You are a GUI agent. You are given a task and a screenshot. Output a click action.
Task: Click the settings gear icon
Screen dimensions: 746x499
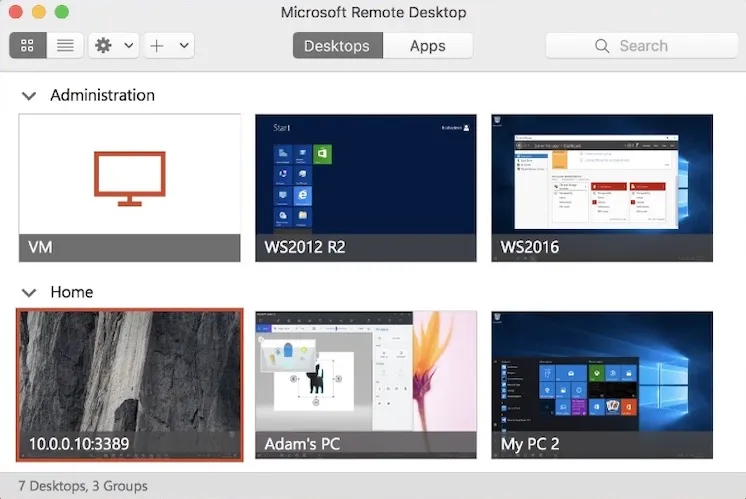coord(103,46)
